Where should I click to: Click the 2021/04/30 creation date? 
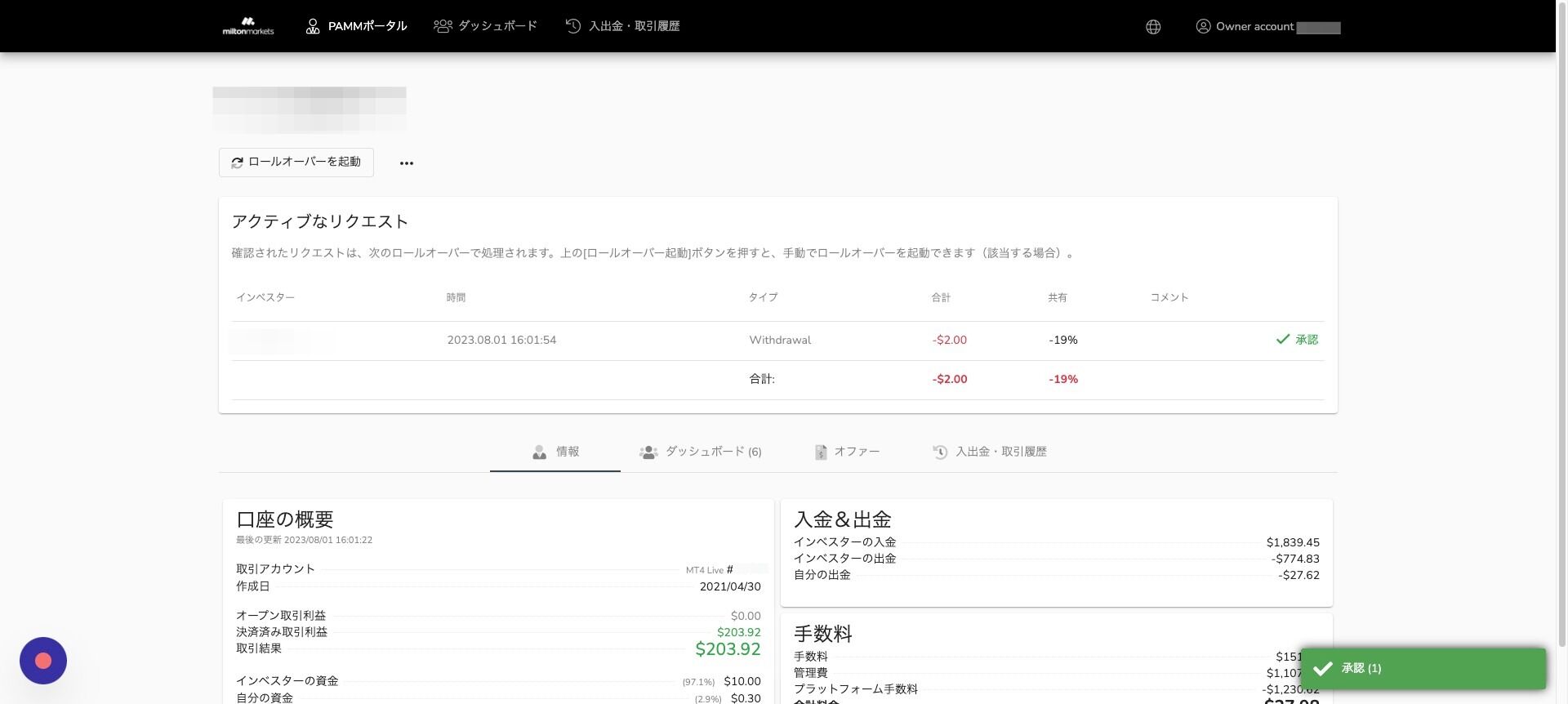click(730, 586)
